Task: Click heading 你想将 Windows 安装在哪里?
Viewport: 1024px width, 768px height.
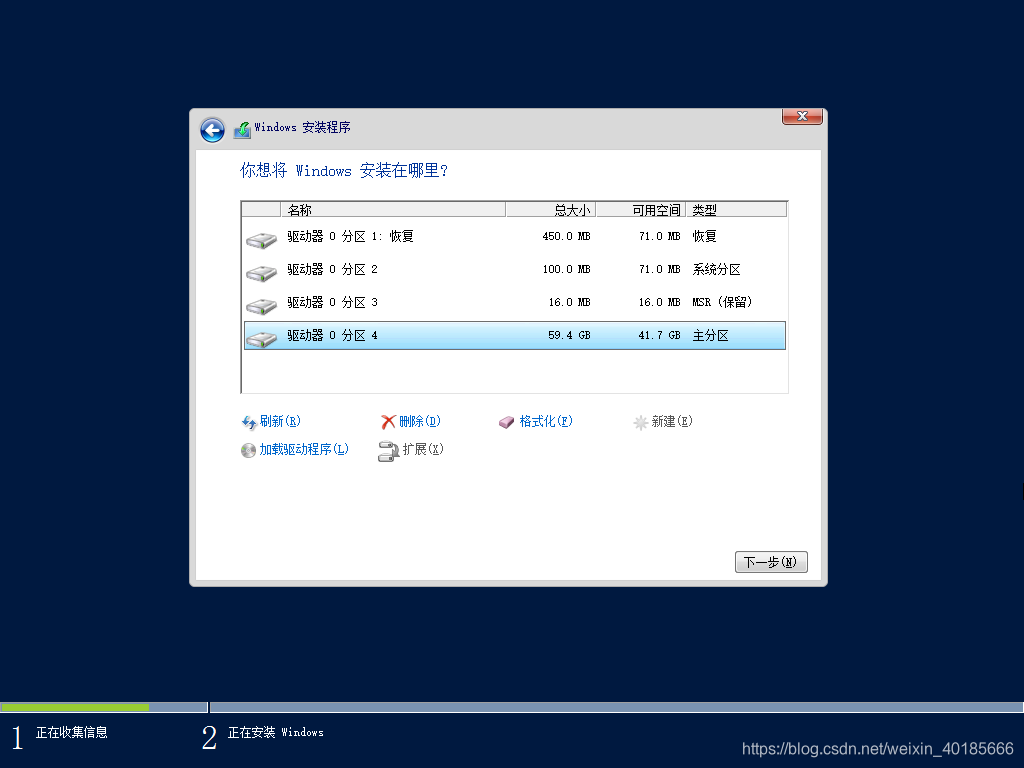Action: pos(344,170)
